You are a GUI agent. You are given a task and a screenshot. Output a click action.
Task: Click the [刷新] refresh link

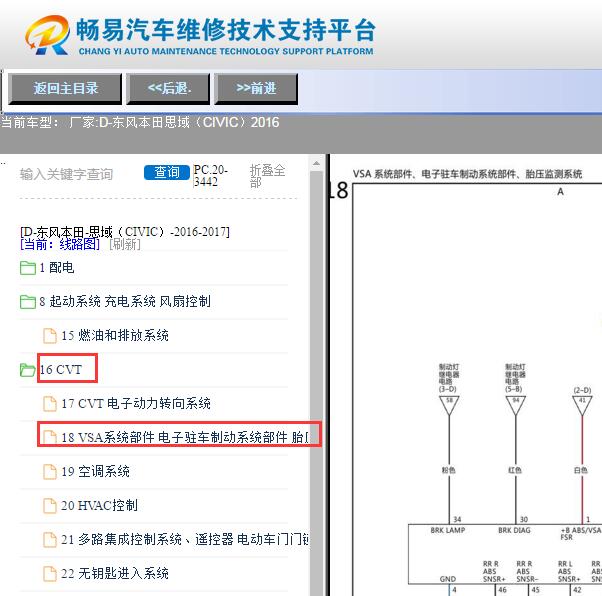(125, 244)
